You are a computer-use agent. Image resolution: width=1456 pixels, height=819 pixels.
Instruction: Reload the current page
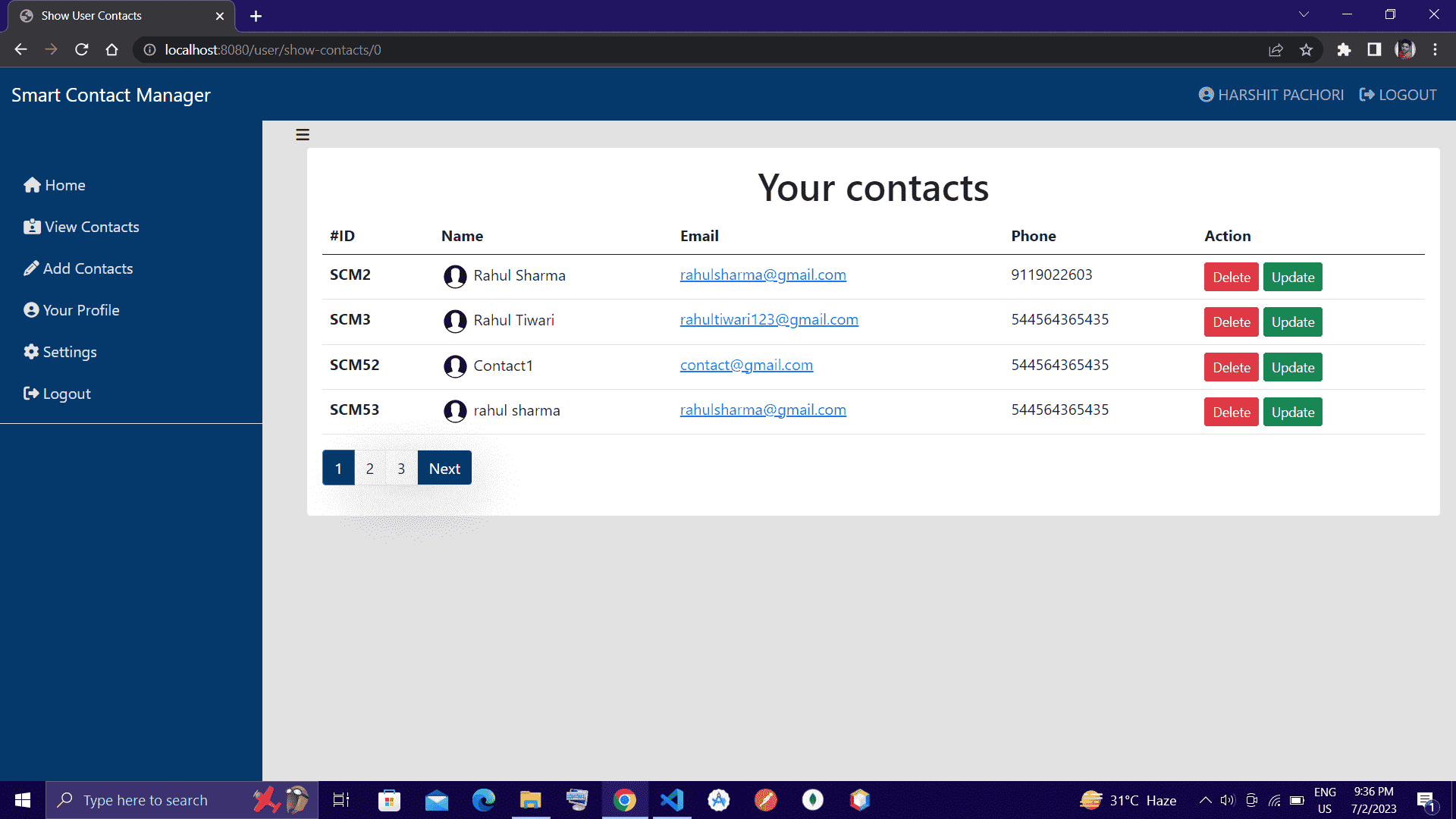pos(81,49)
